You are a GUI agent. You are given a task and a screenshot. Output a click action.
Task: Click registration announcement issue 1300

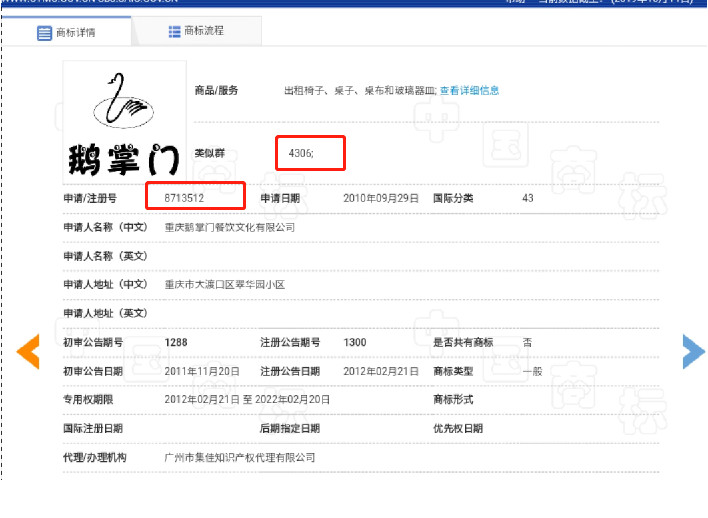click(354, 342)
